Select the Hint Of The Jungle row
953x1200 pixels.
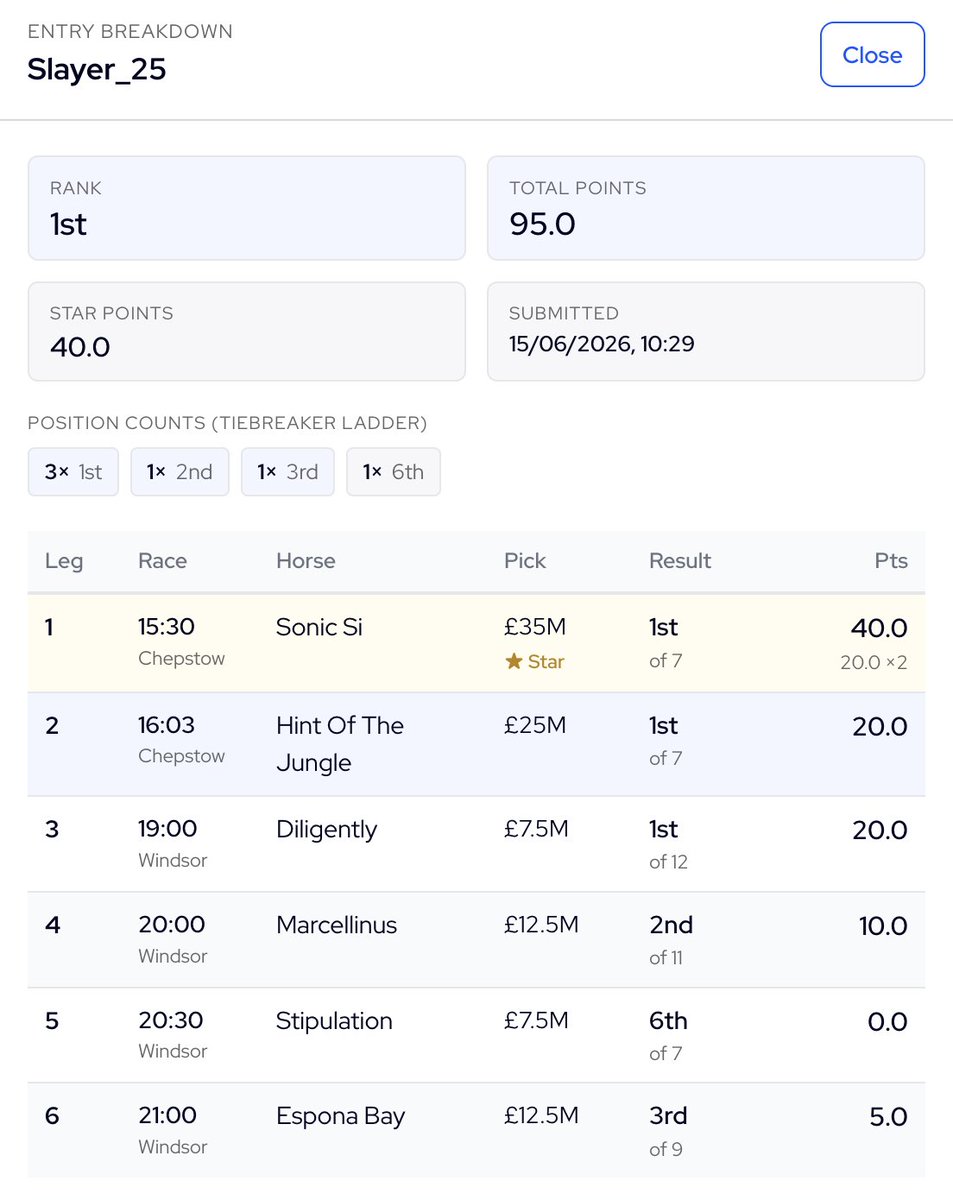pos(476,744)
